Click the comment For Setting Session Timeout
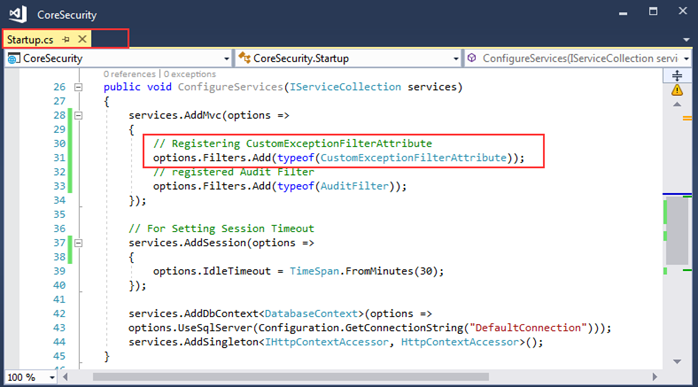The width and height of the screenshot is (698, 387). [221, 228]
